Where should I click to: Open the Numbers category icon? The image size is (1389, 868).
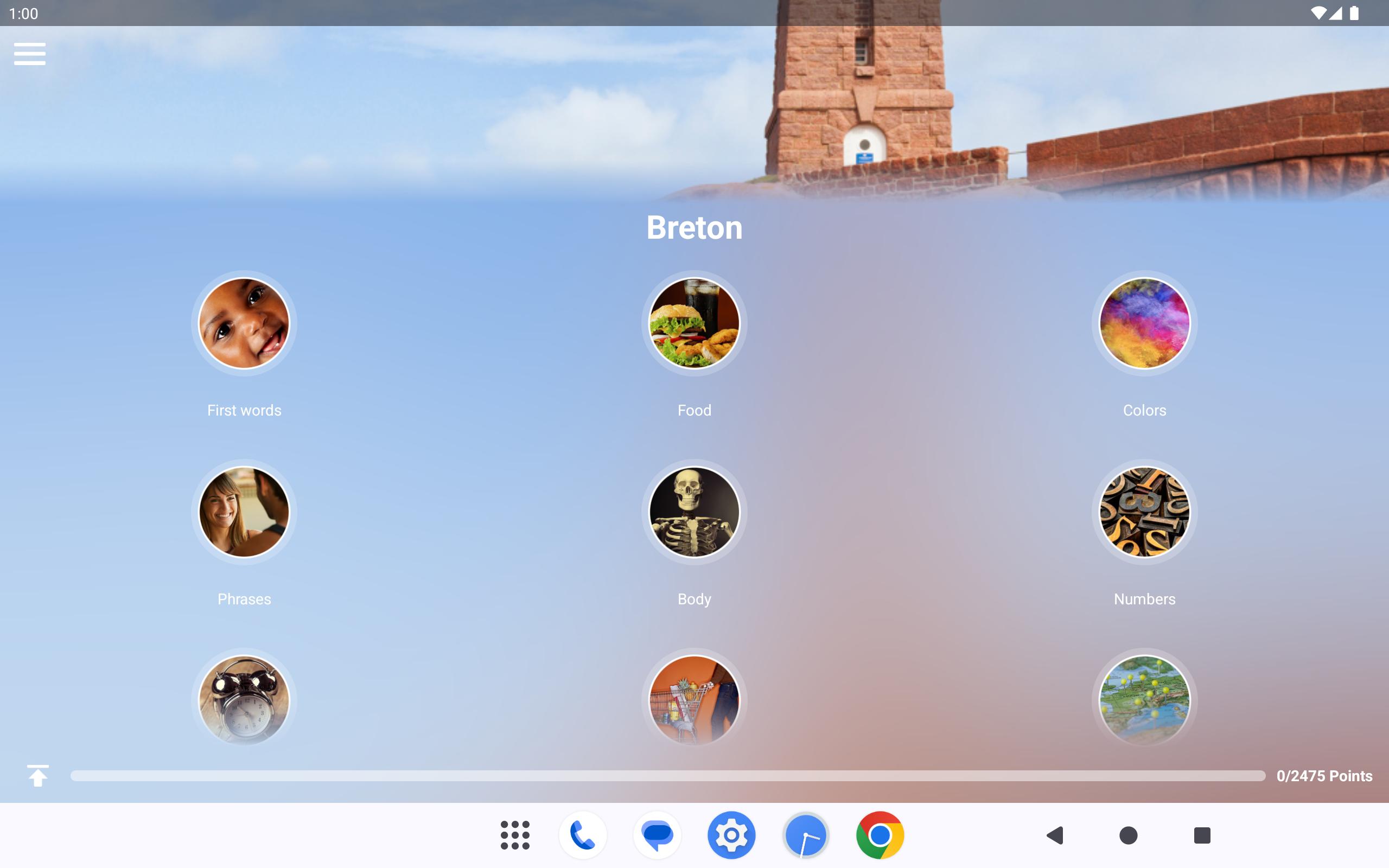(1144, 512)
